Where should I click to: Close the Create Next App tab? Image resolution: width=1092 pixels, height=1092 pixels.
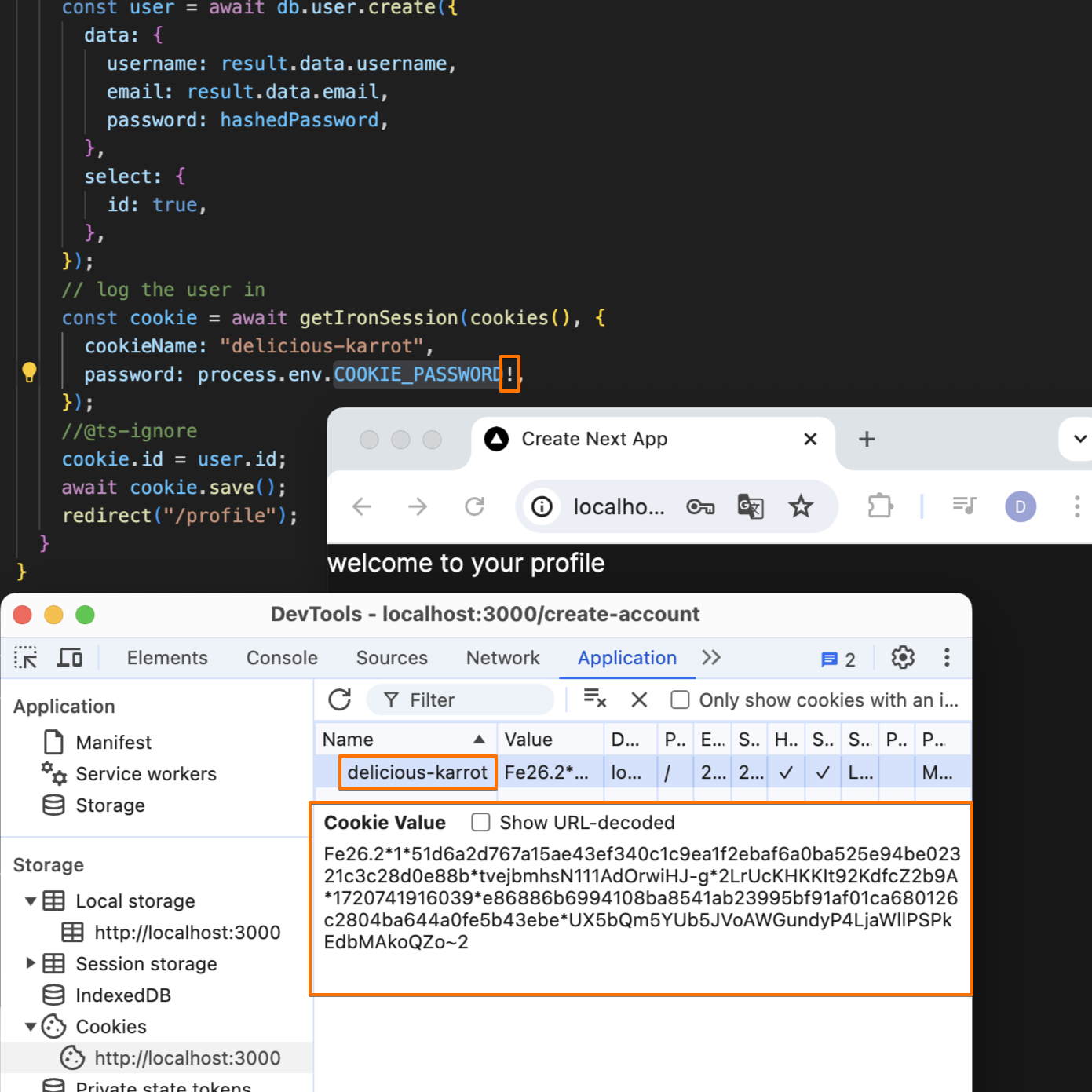click(811, 439)
